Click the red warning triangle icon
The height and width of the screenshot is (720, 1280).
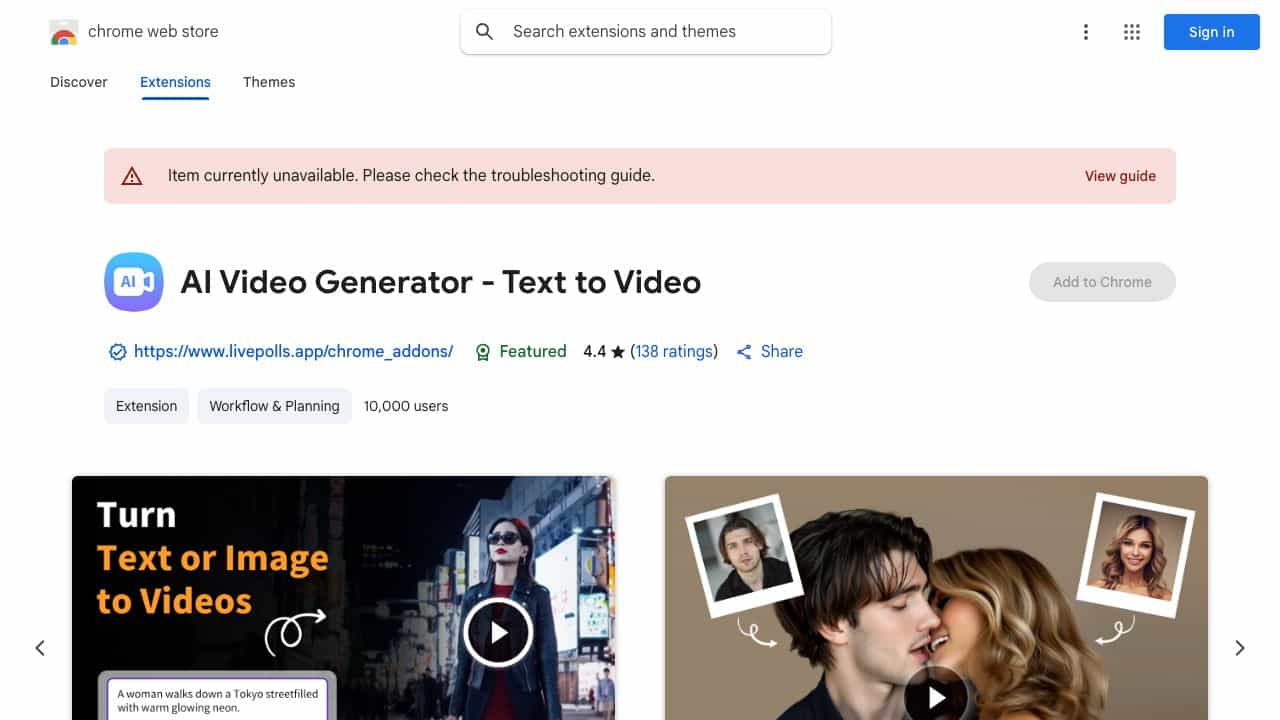[x=132, y=176]
